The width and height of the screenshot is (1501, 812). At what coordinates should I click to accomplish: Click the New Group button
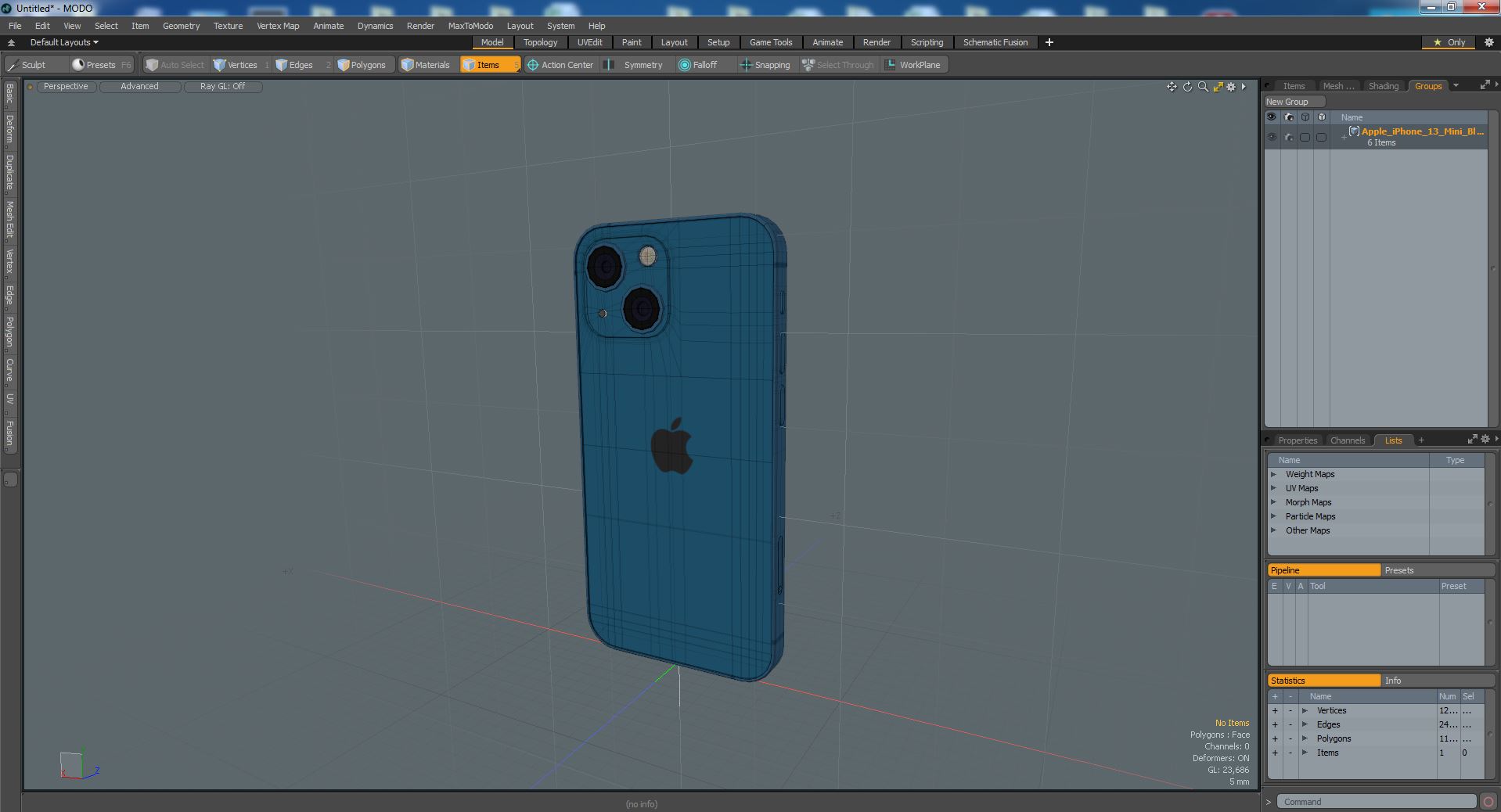(1294, 102)
